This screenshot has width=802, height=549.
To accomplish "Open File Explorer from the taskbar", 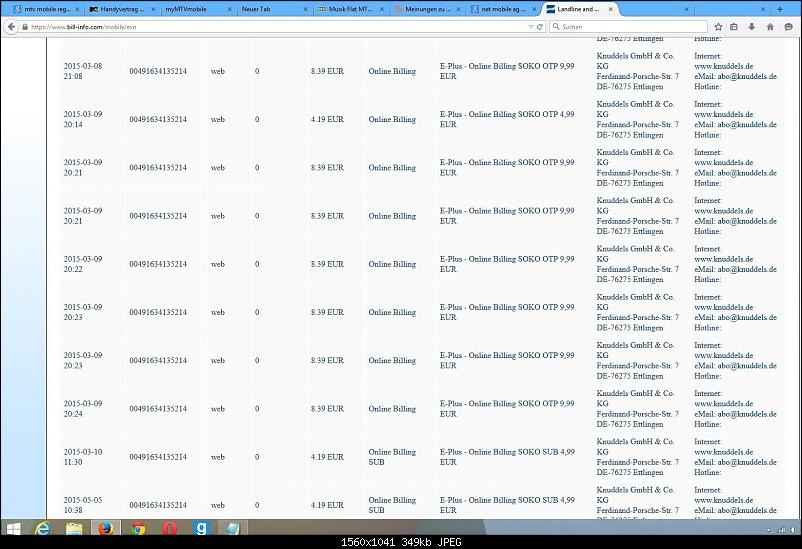I will [76, 529].
